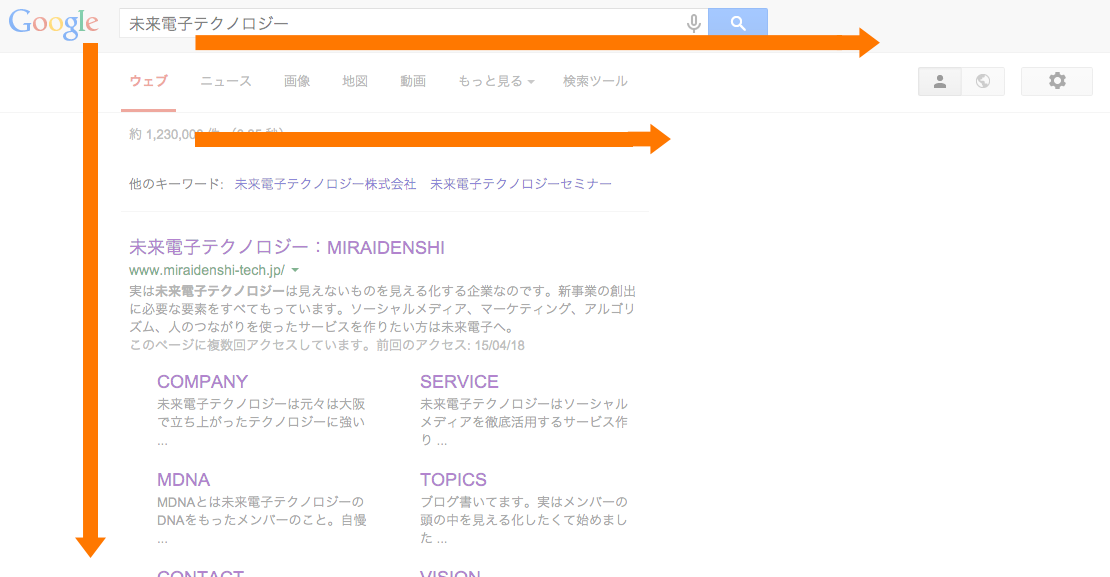Screen dimensions: 1110x577
Task: Click the microphone voice search icon
Action: point(694,23)
